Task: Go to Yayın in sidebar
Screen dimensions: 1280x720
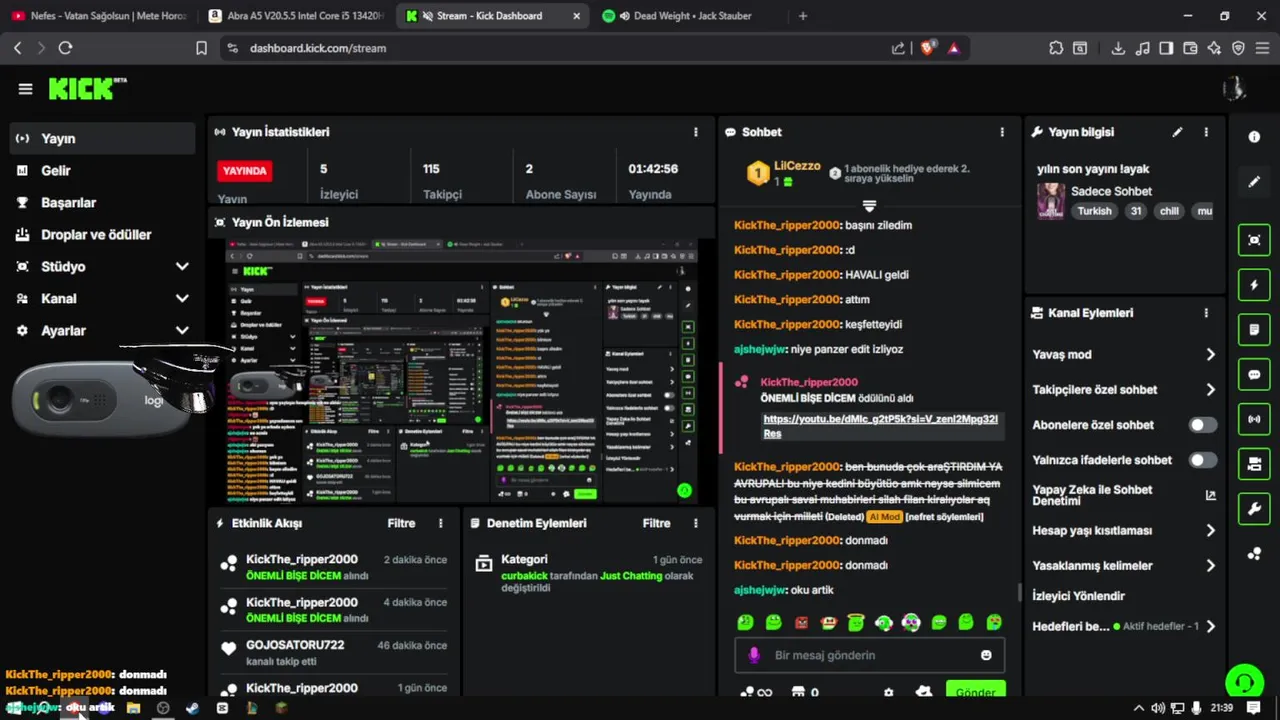Action: 102,139
